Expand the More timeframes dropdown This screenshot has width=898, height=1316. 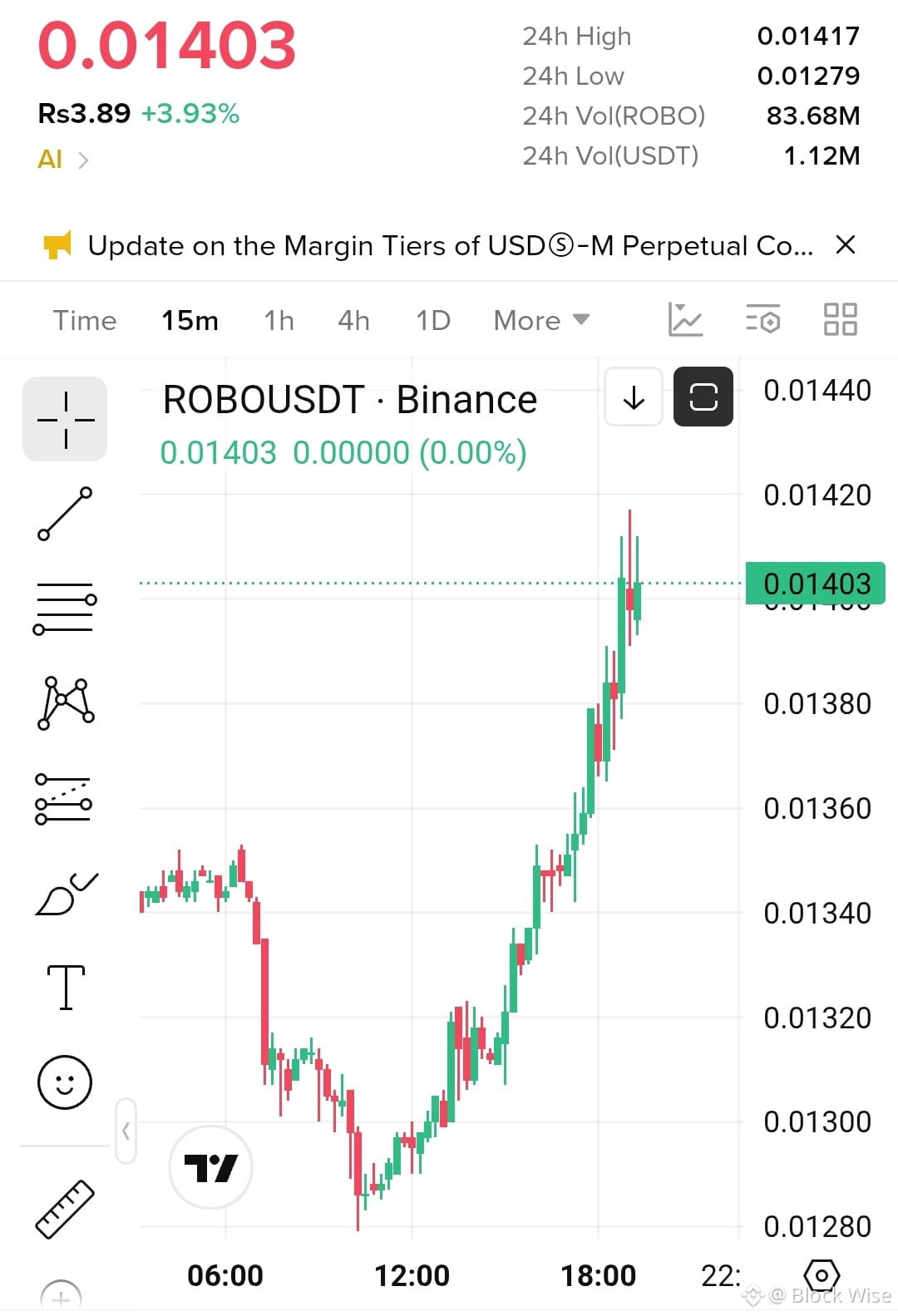pyautogui.click(x=541, y=320)
